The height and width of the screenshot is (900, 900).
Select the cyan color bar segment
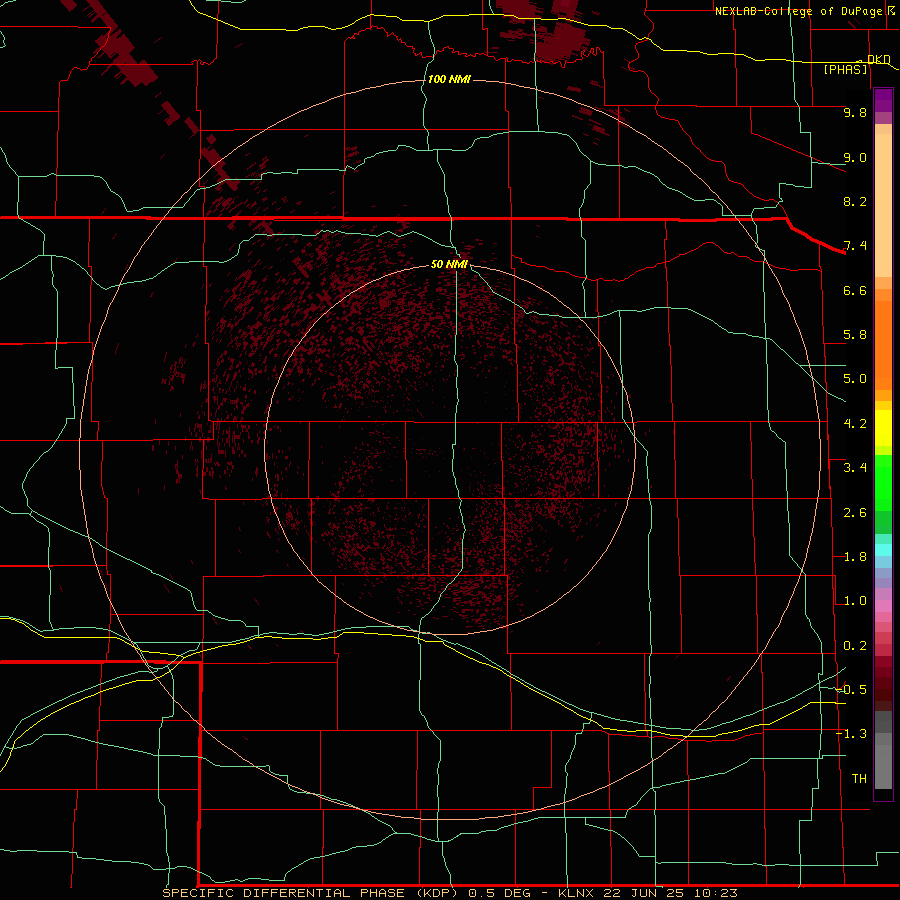883,550
